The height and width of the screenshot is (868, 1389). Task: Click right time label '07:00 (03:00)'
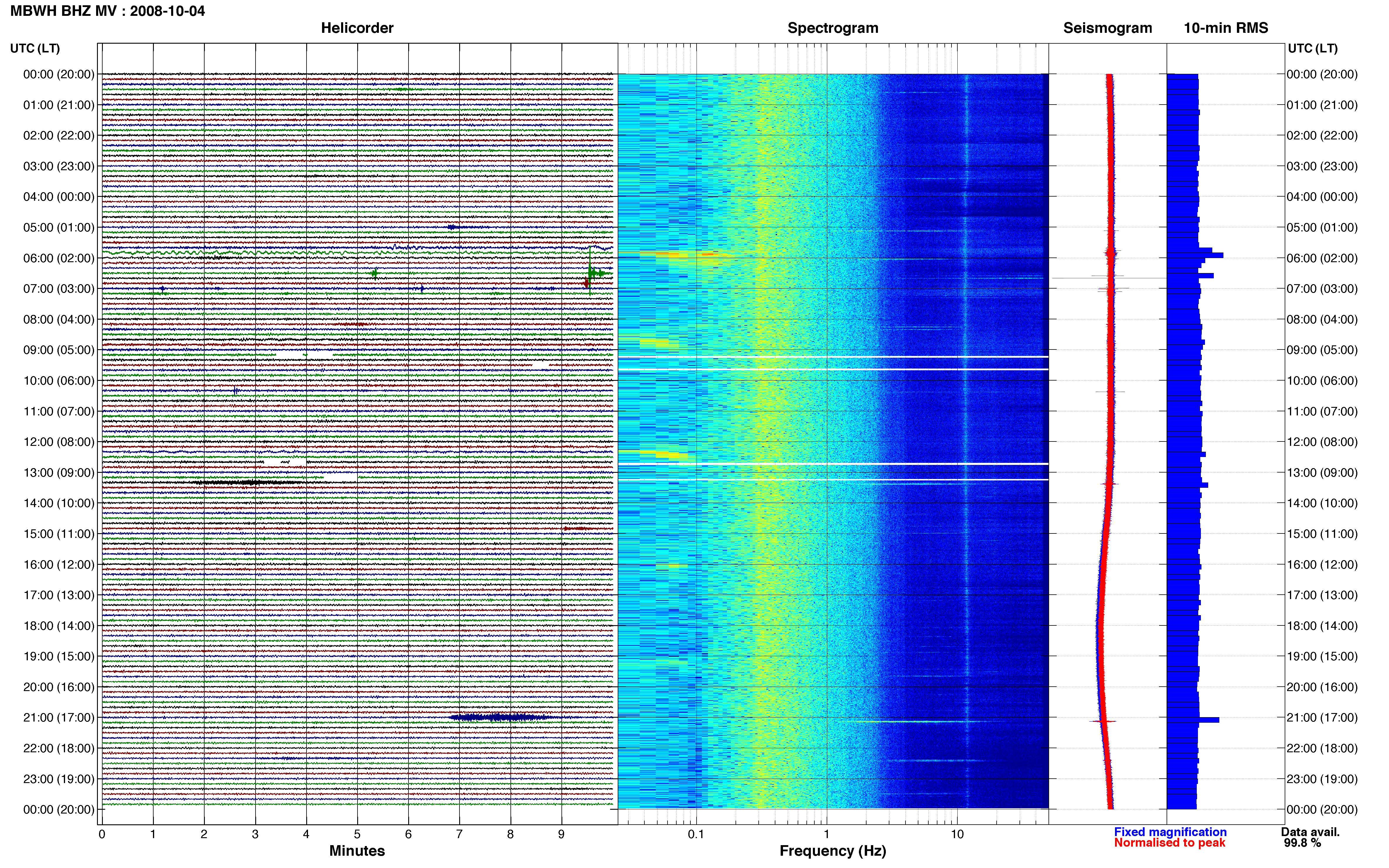(1322, 288)
